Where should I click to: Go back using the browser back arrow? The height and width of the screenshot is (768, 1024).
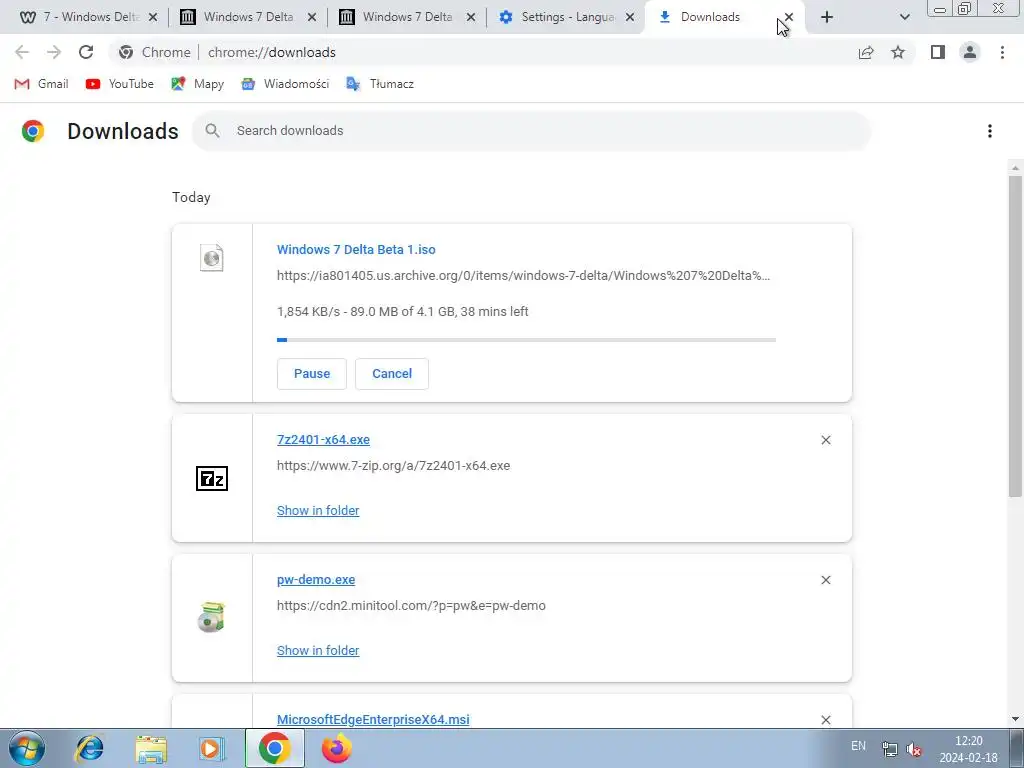pyautogui.click(x=22, y=52)
